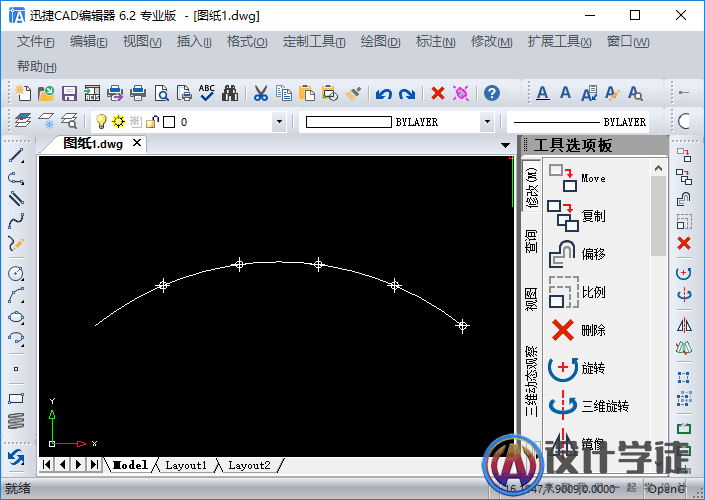
Task: Redo the action with the blue arrow
Action: click(407, 94)
